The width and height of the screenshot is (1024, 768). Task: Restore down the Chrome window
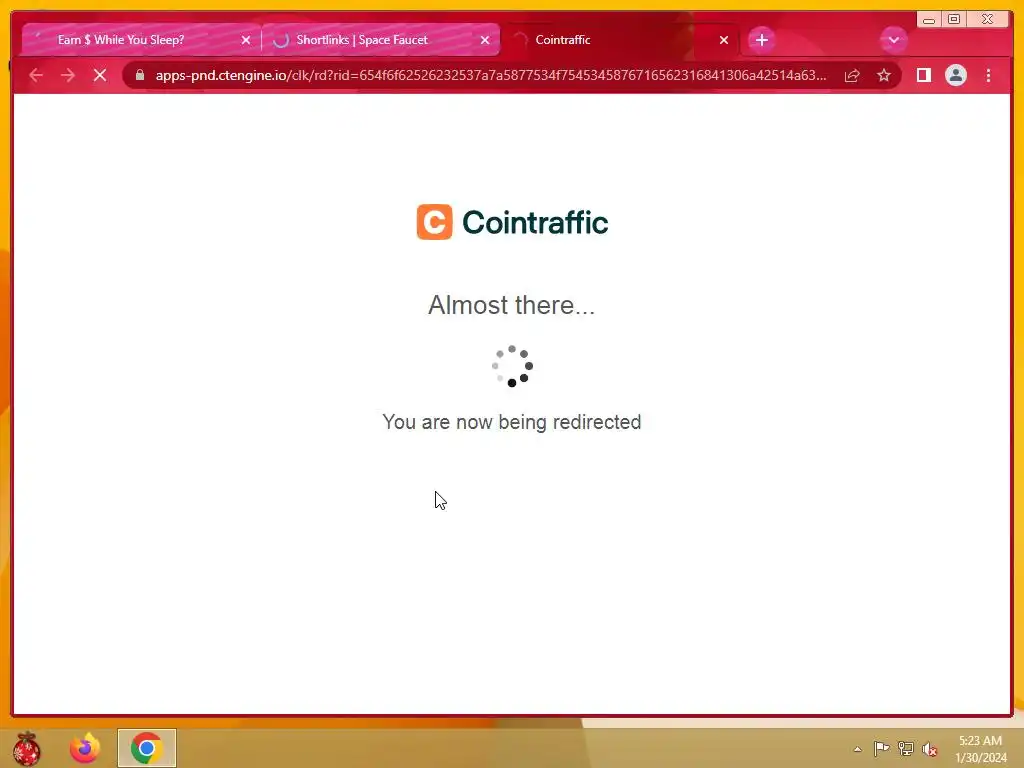click(x=954, y=19)
